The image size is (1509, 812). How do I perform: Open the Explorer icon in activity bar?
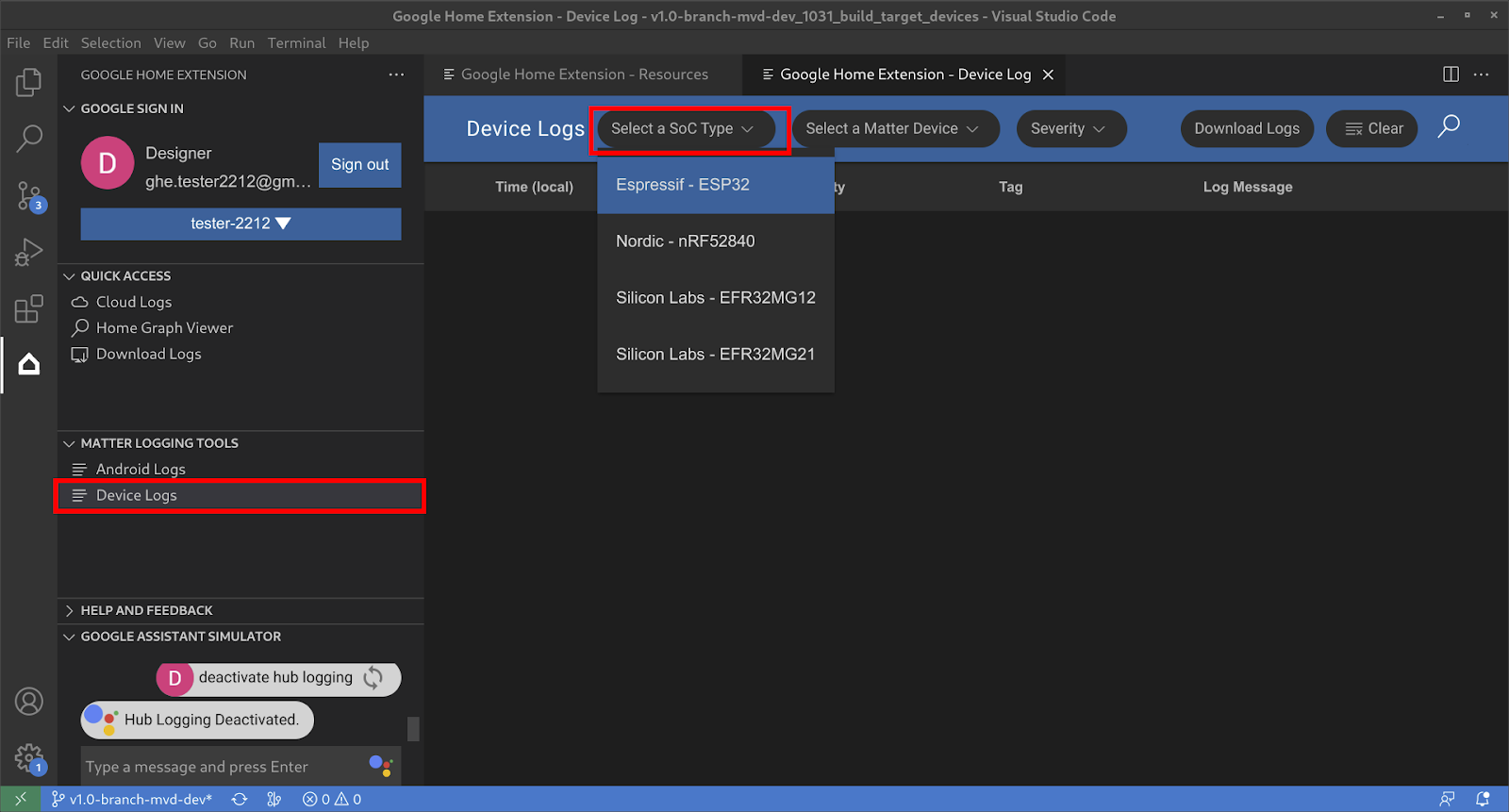pos(28,83)
